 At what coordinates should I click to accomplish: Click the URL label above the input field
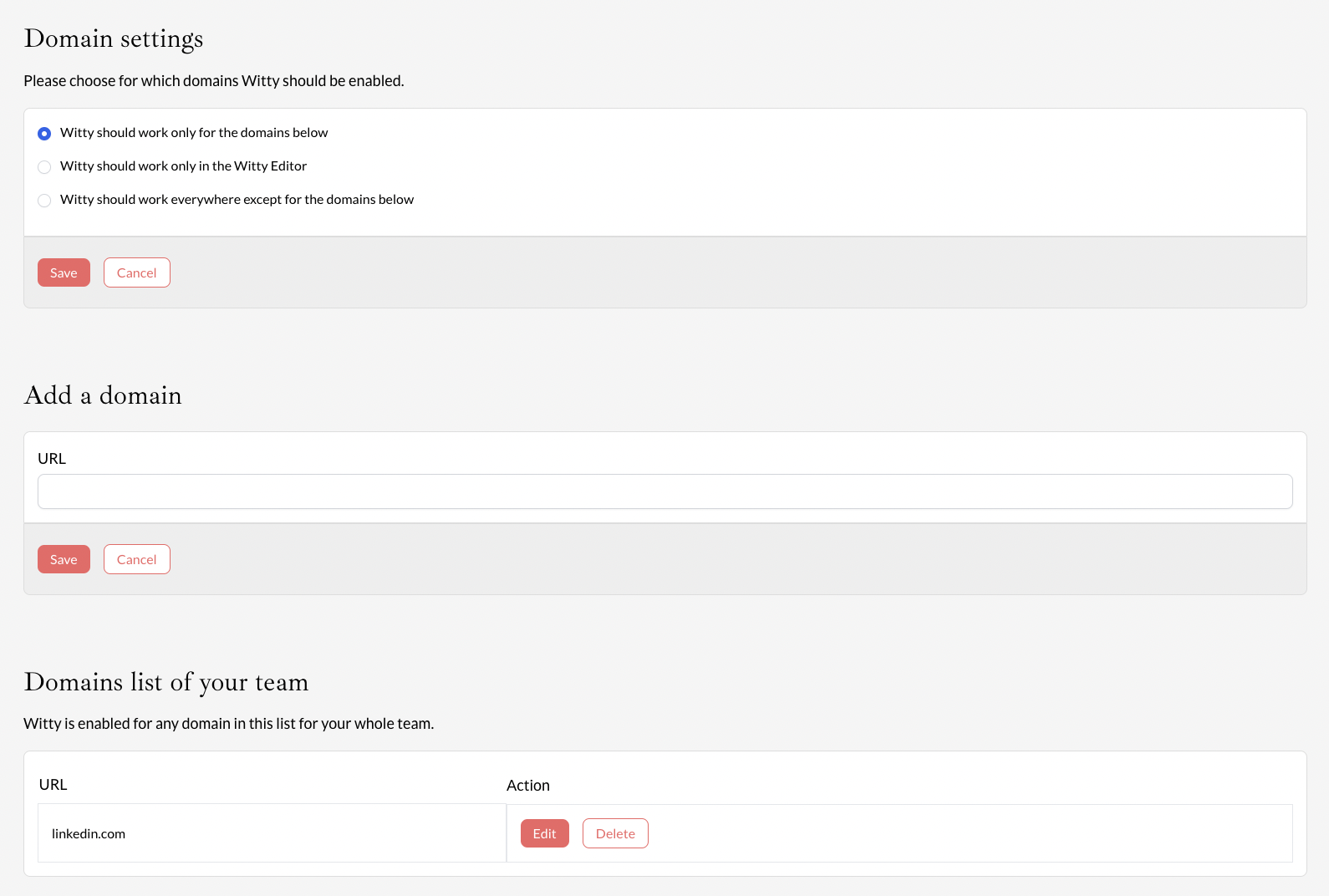(52, 459)
